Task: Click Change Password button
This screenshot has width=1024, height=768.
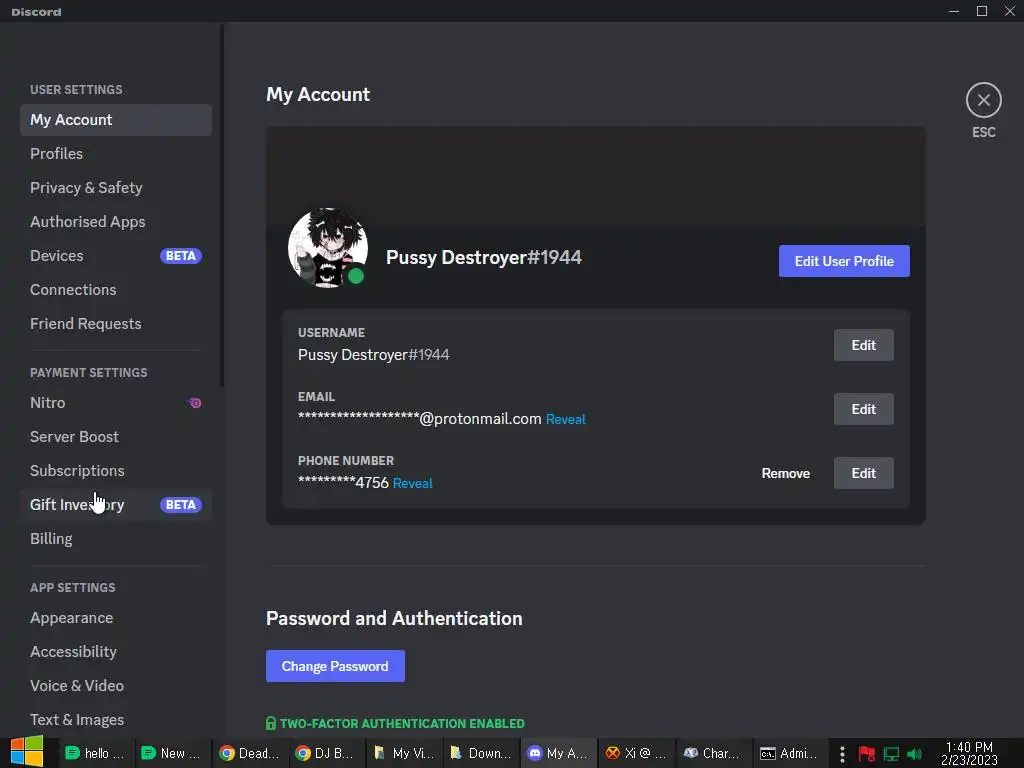Action: point(335,665)
